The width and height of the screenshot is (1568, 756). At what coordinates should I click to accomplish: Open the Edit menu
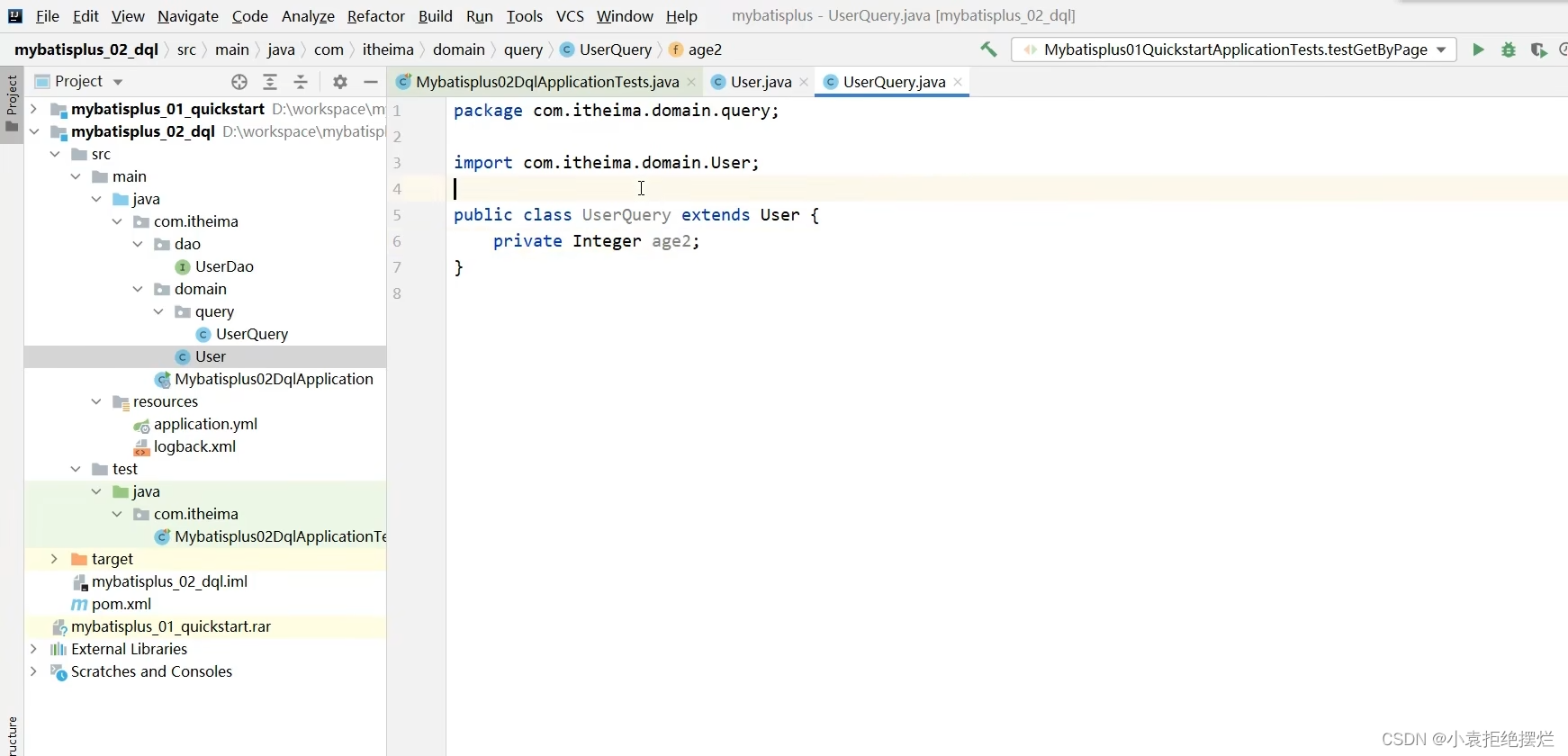[86, 16]
